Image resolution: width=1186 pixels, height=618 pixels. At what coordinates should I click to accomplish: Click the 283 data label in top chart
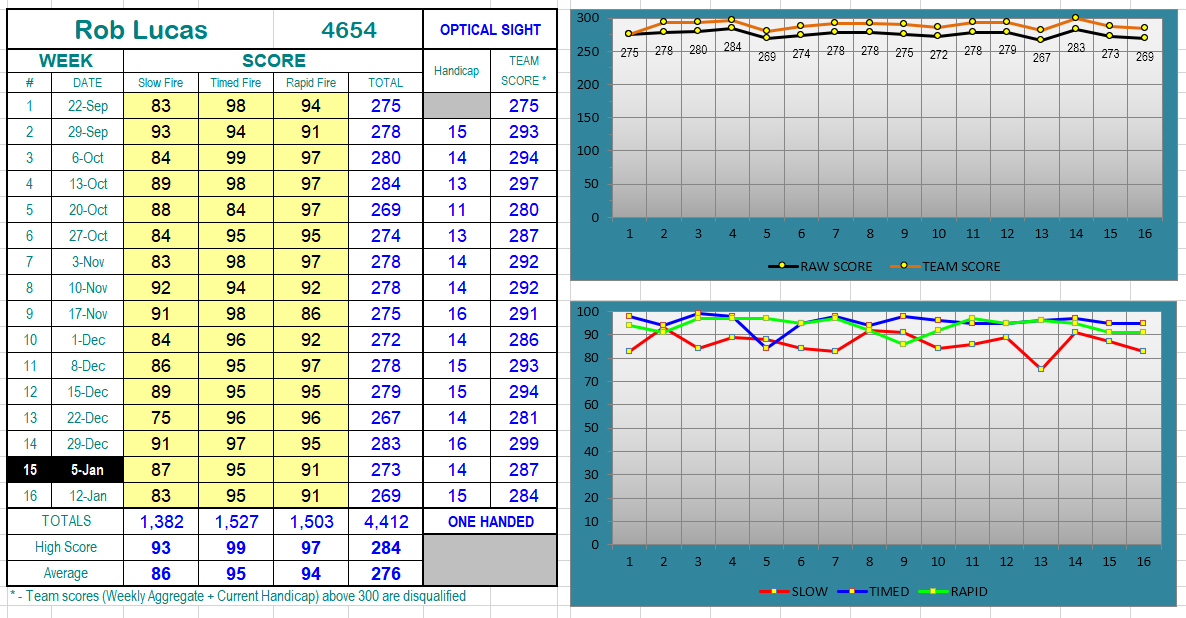click(1076, 47)
